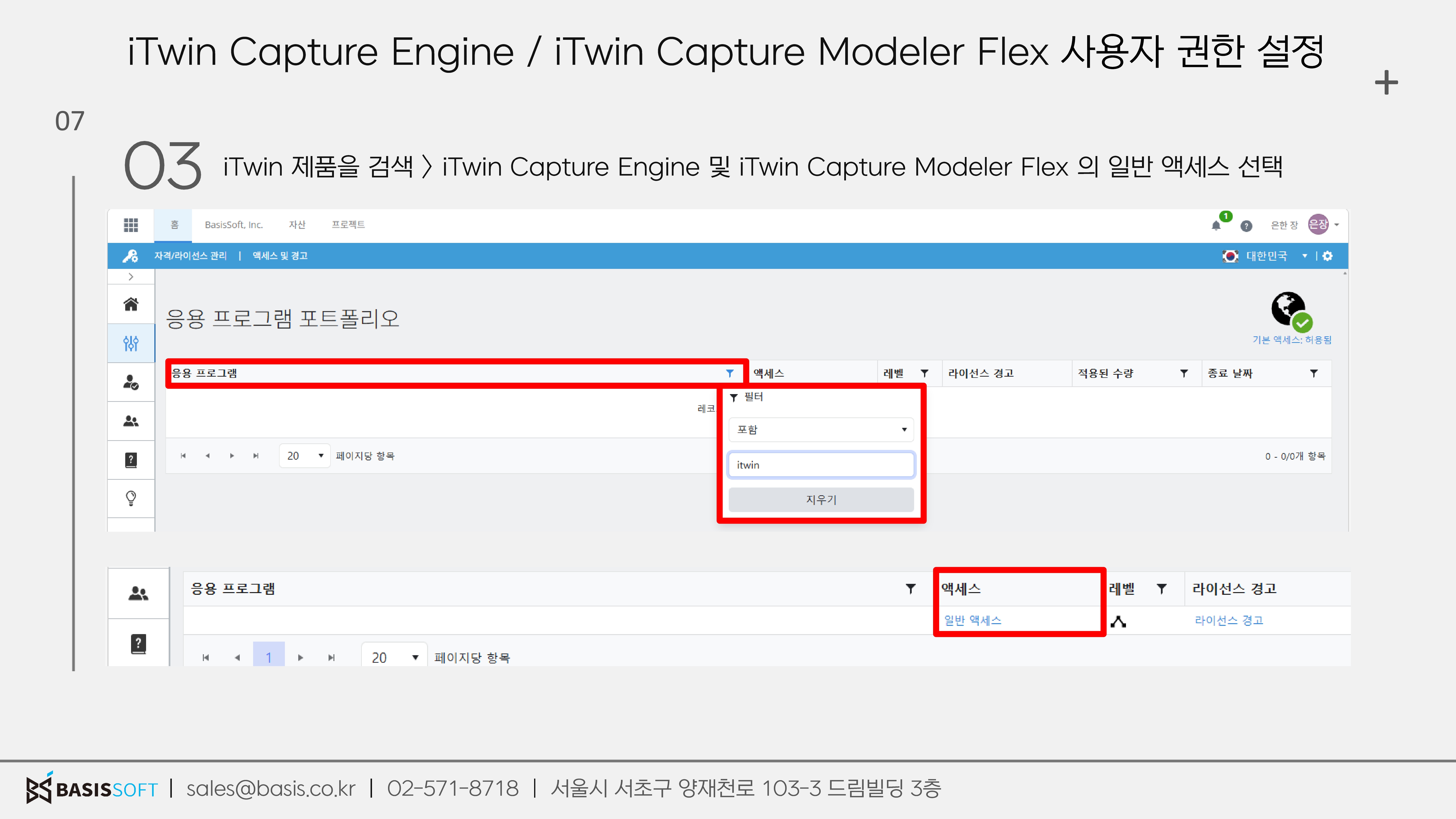The height and width of the screenshot is (819, 1456).
Task: Click the filter text field containing itwin
Action: [x=821, y=465]
